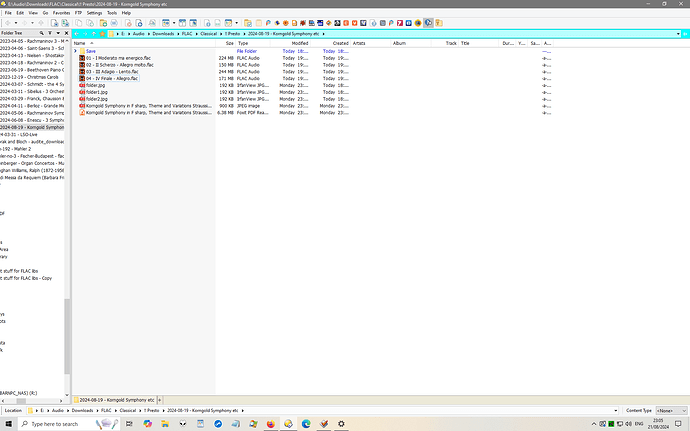Open the Help menu
Image resolution: width=690 pixels, height=431 pixels.
pyautogui.click(x=126, y=13)
